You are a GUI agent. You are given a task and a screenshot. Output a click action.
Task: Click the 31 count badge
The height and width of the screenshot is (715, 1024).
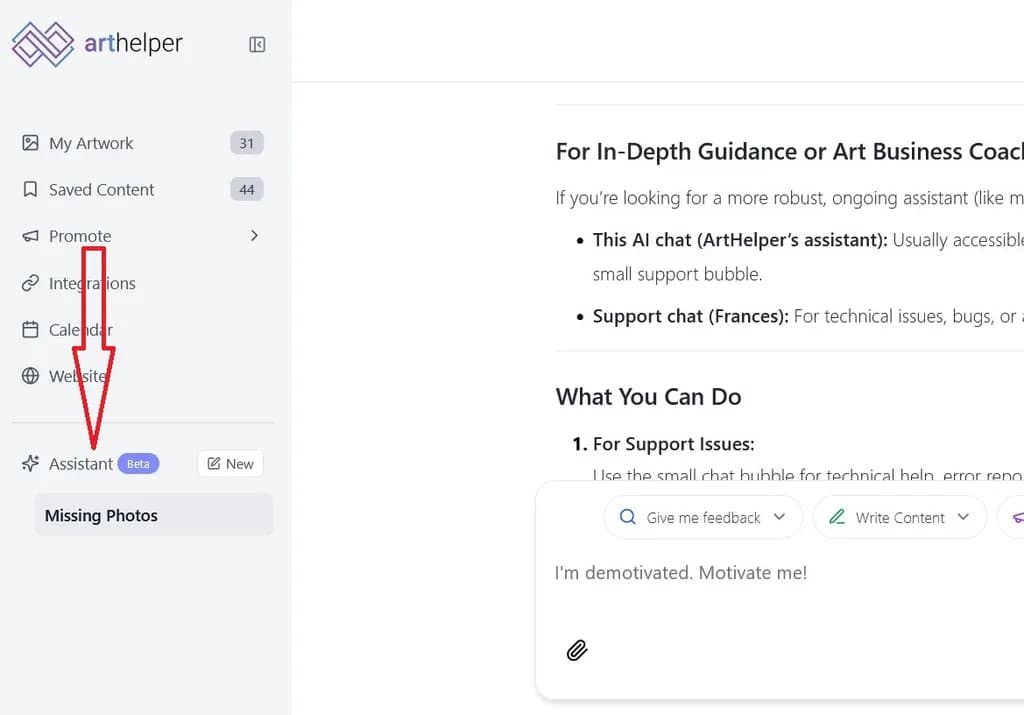pyautogui.click(x=246, y=143)
